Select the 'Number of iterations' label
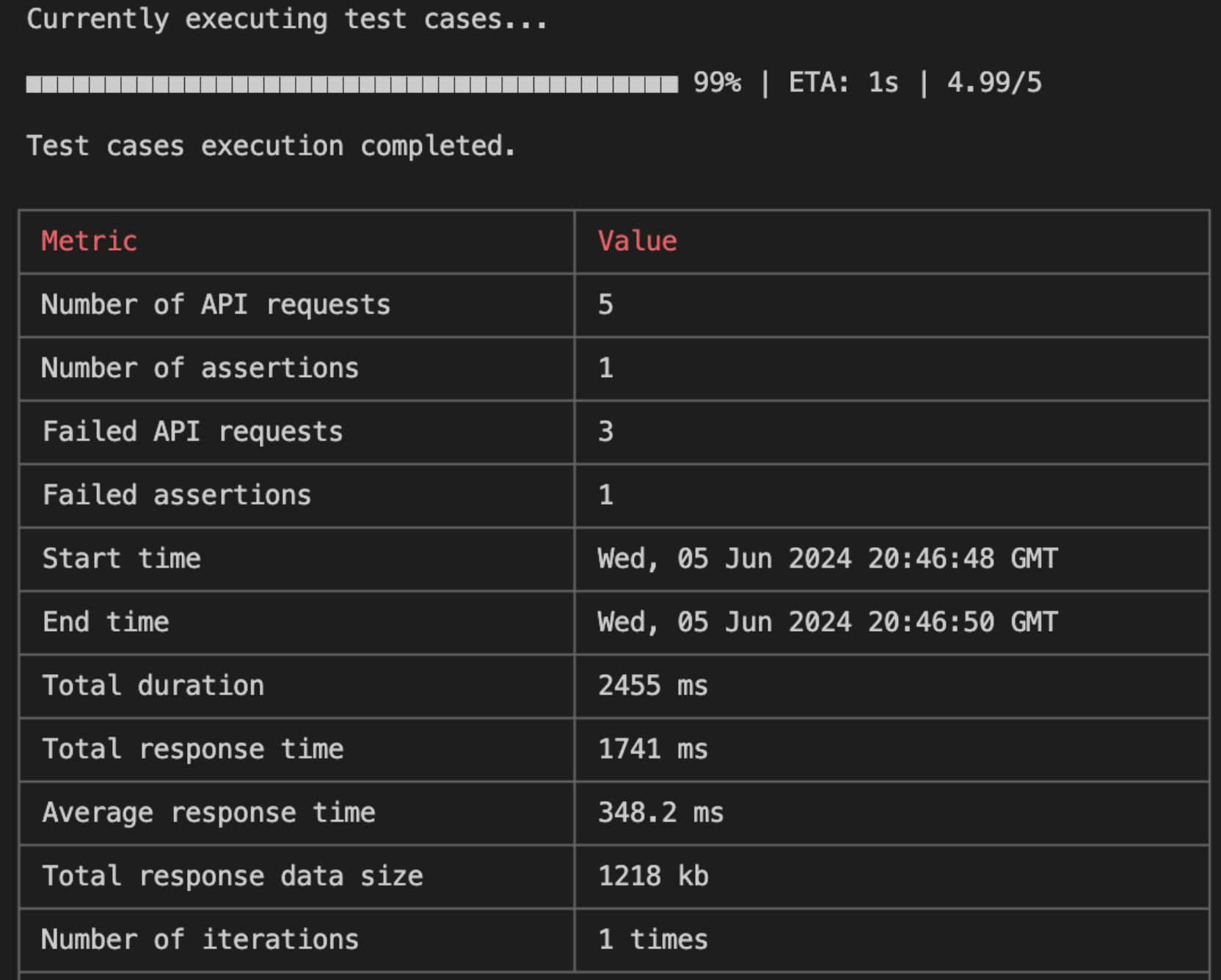Screen dimensions: 1221x980 200,940
